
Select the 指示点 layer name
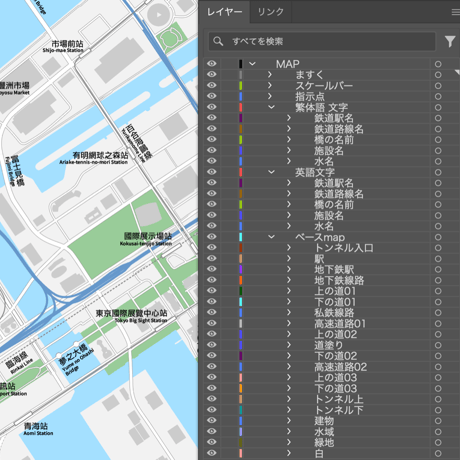310,97
